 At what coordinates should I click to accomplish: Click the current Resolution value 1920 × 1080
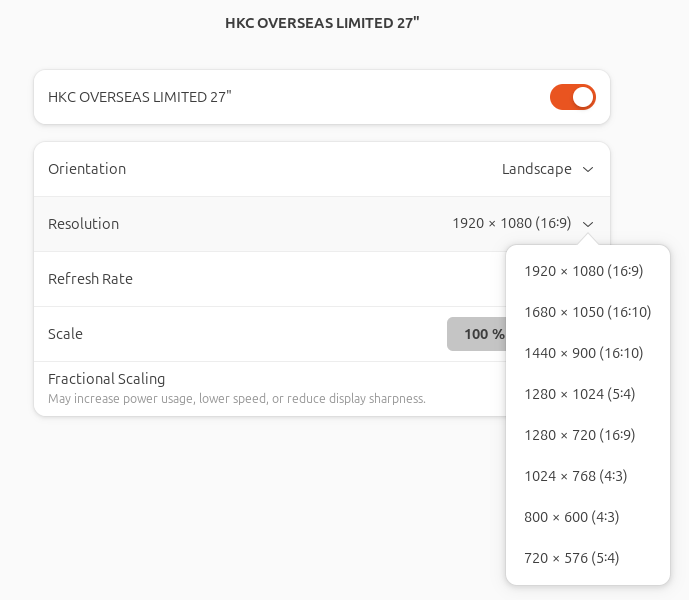tap(511, 224)
